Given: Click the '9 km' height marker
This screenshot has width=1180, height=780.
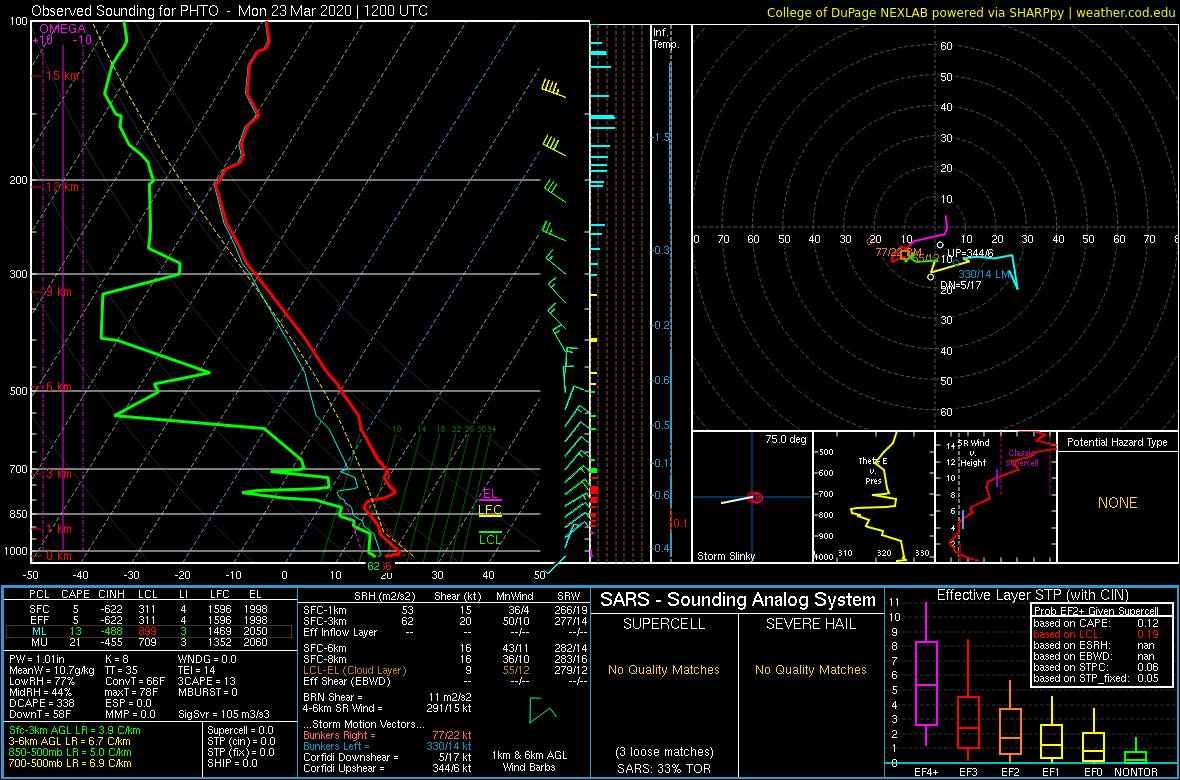Looking at the screenshot, I should (59, 292).
